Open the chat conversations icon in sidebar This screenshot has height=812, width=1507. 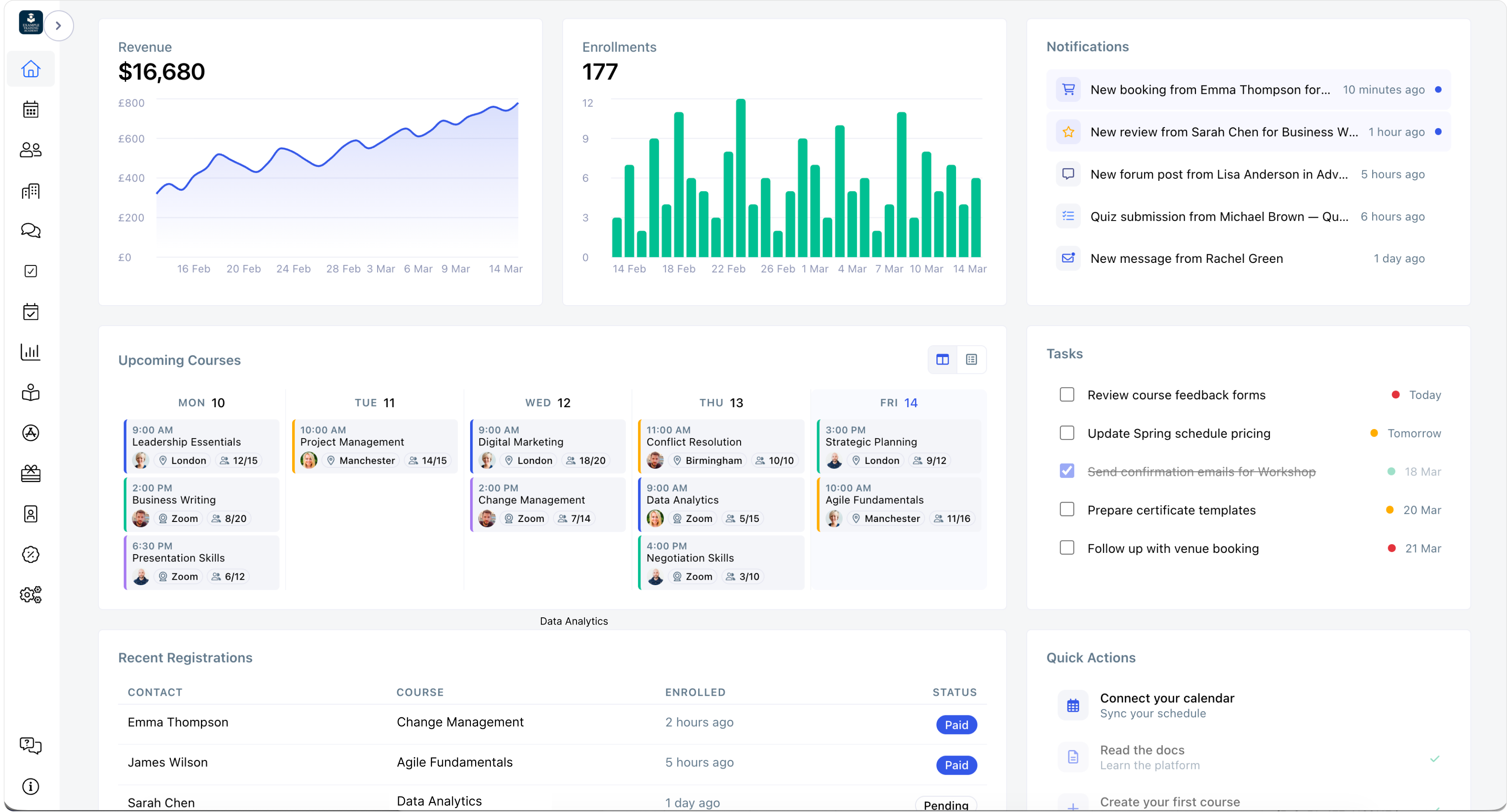(x=31, y=231)
